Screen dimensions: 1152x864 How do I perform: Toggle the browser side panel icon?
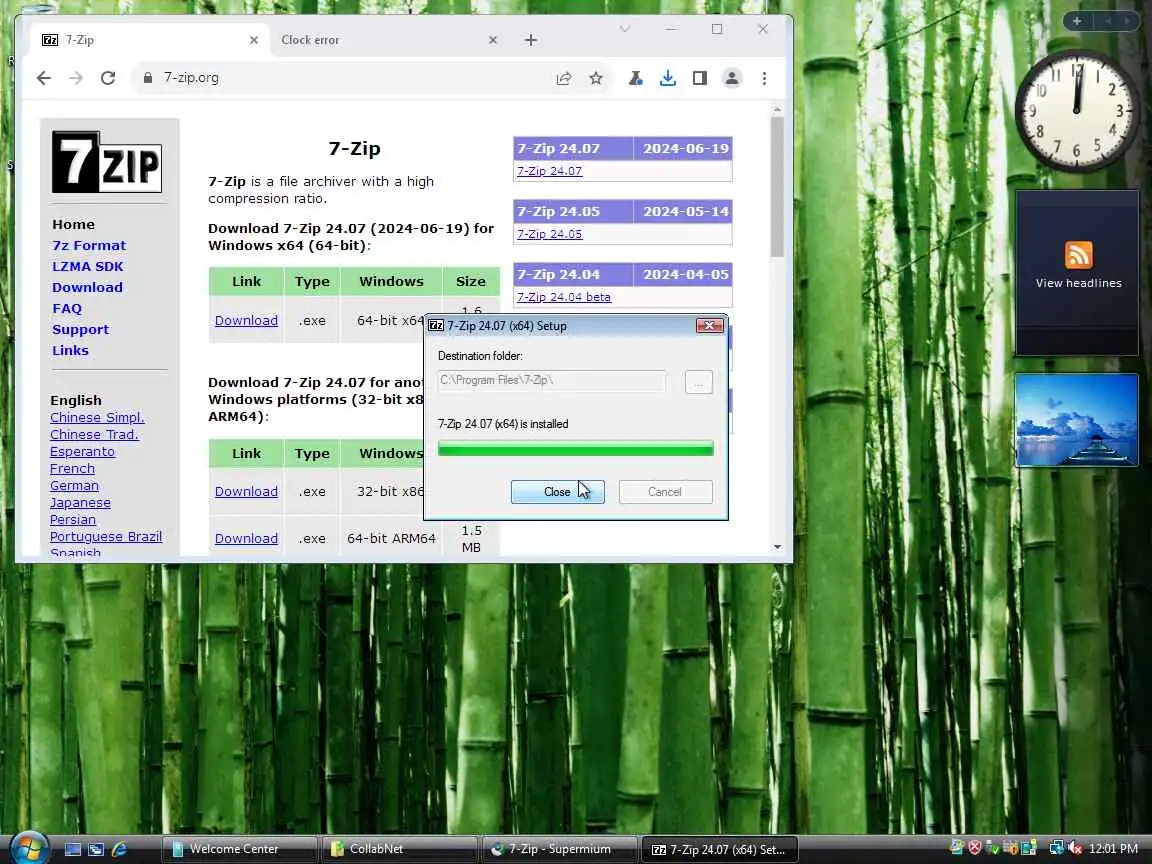tap(699, 78)
